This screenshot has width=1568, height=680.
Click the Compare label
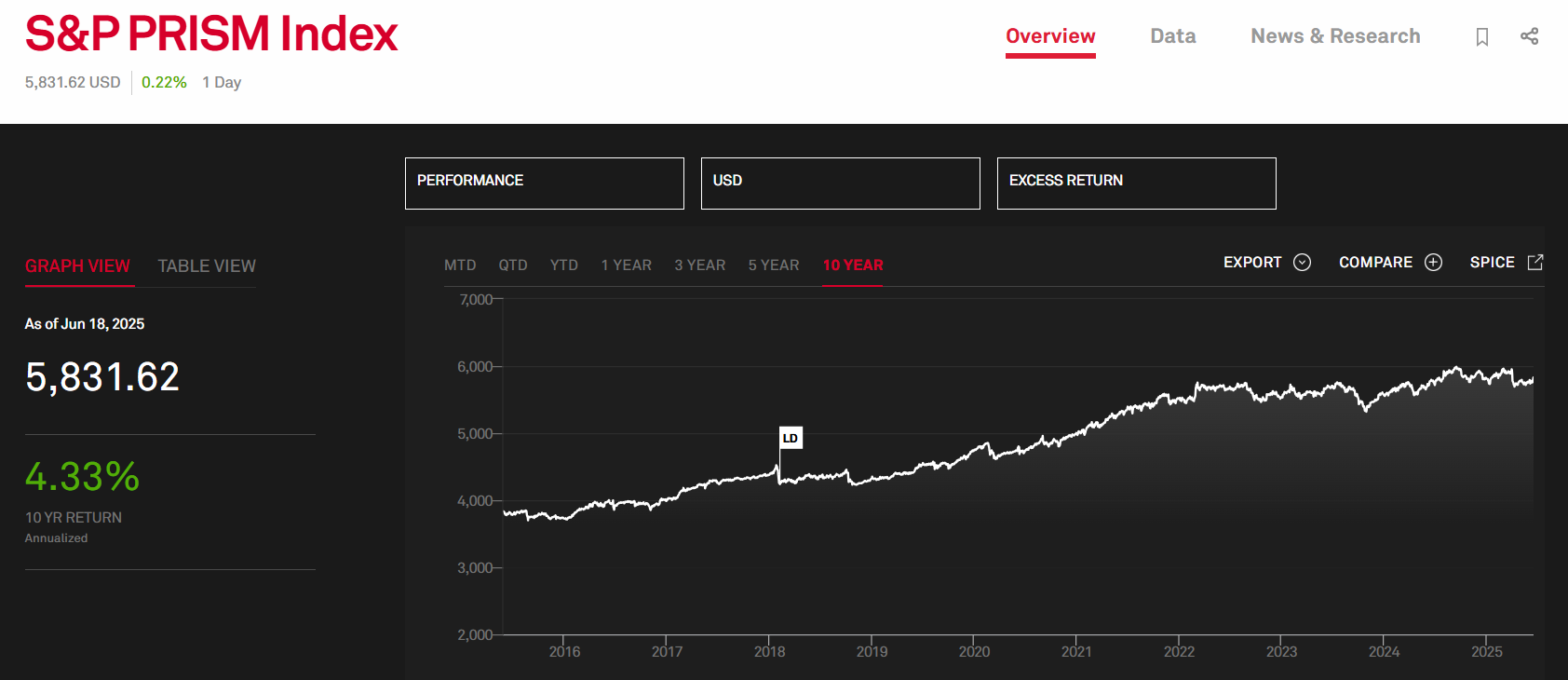click(x=1375, y=263)
